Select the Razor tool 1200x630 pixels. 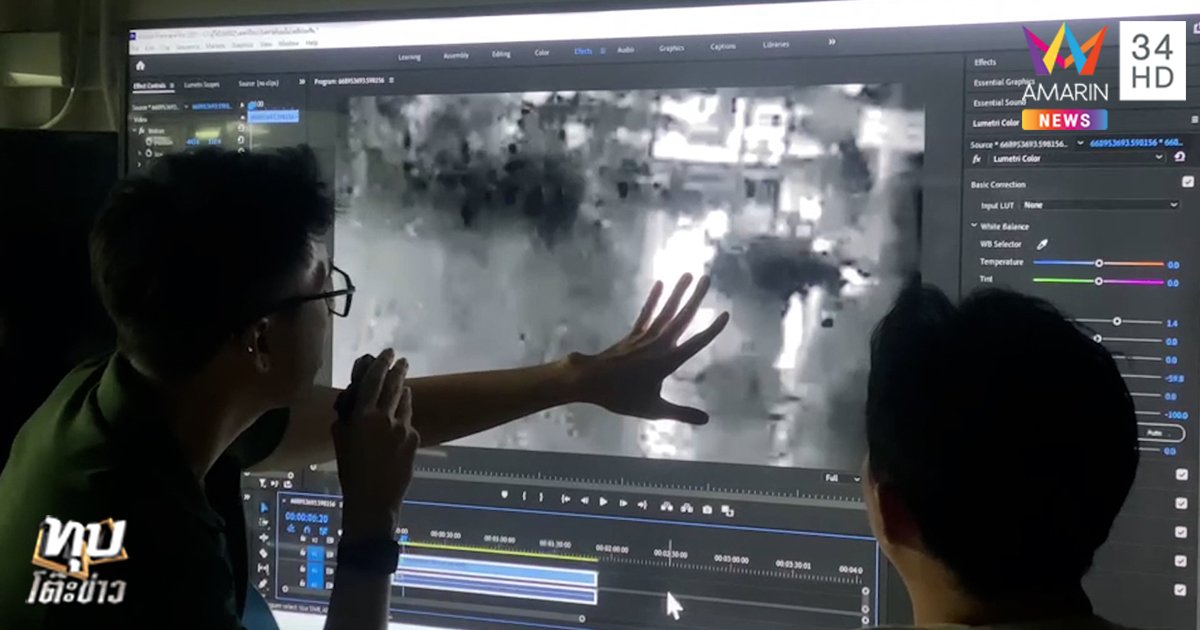(x=264, y=553)
